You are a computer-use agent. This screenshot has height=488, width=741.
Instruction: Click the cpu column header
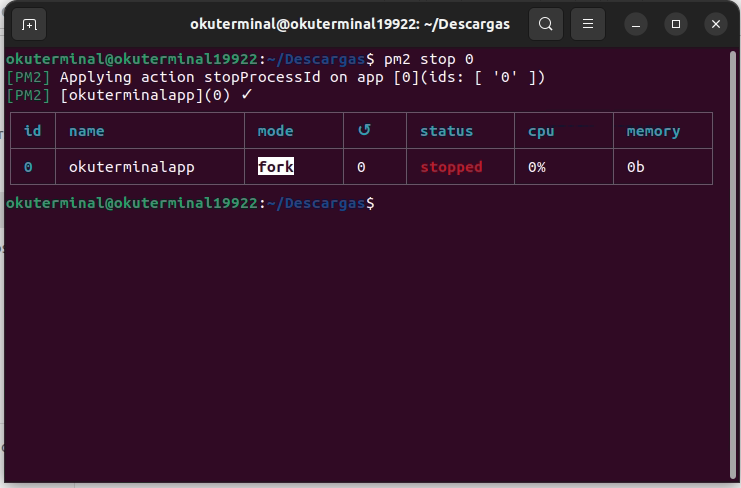(541, 131)
